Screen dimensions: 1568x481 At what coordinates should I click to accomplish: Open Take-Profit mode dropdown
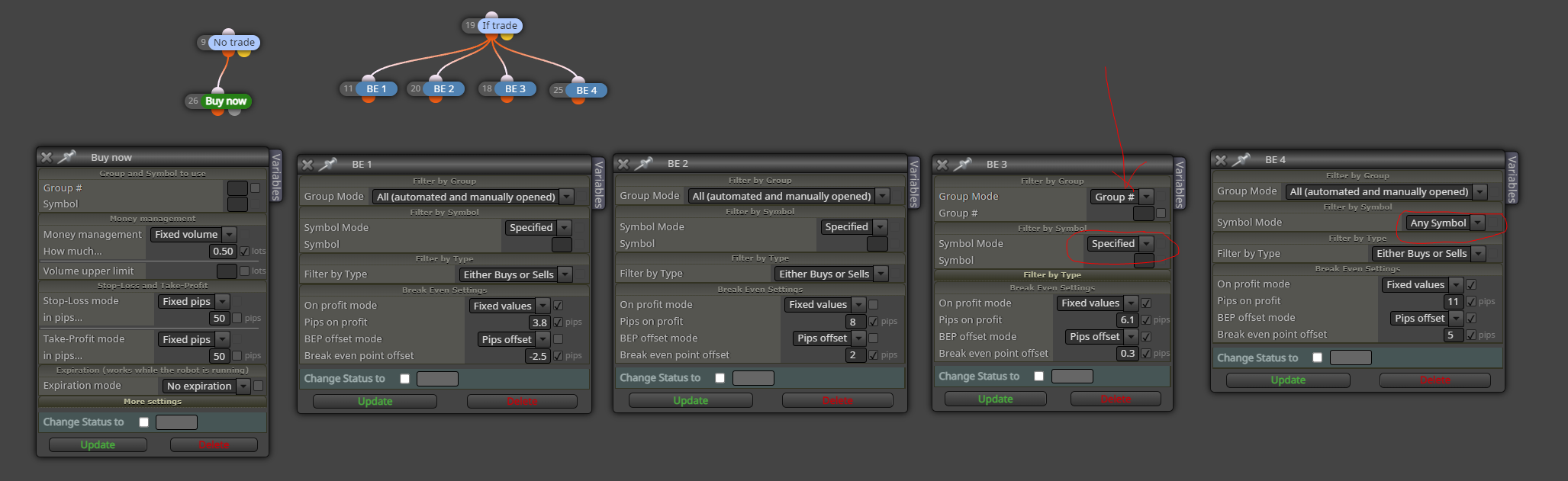point(194,340)
